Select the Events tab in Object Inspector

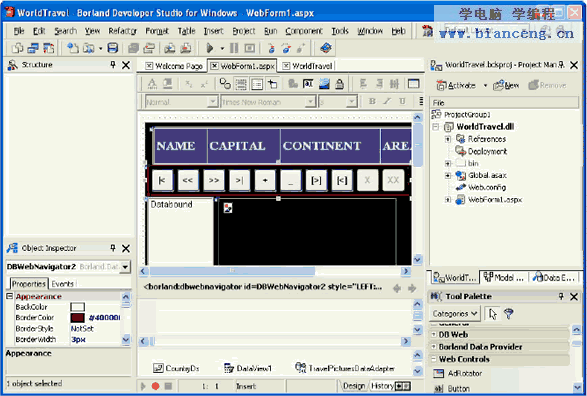63,284
